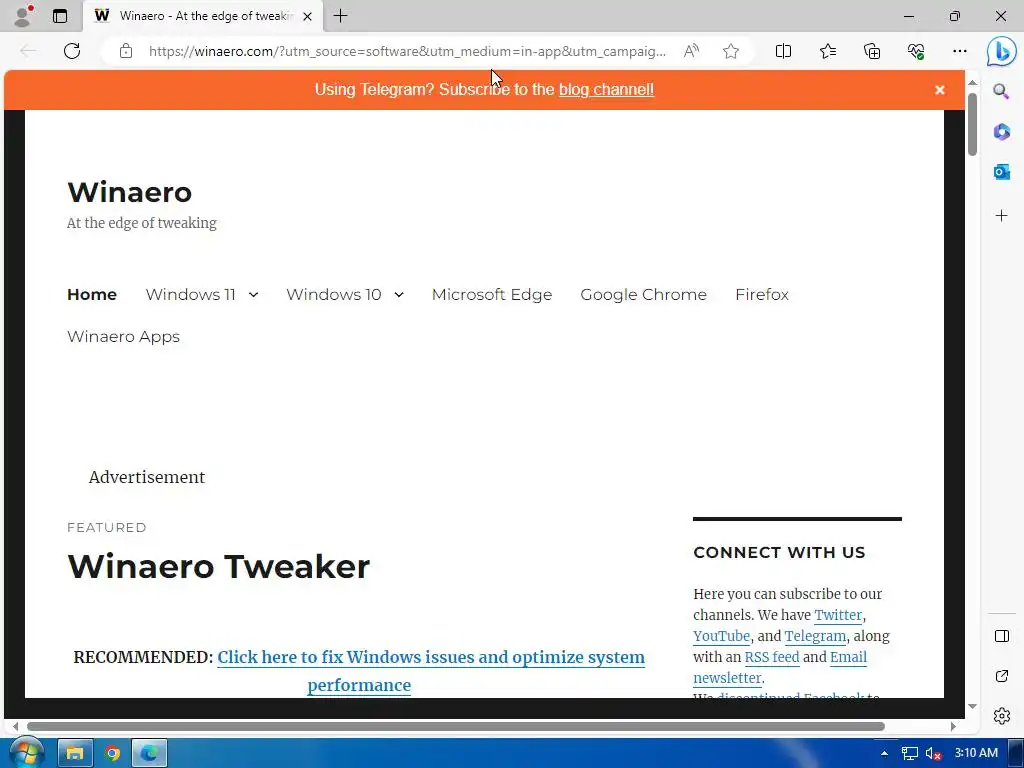Screen dimensions: 1024x768
Task: Open Collections icon in toolbar
Action: [x=872, y=51]
